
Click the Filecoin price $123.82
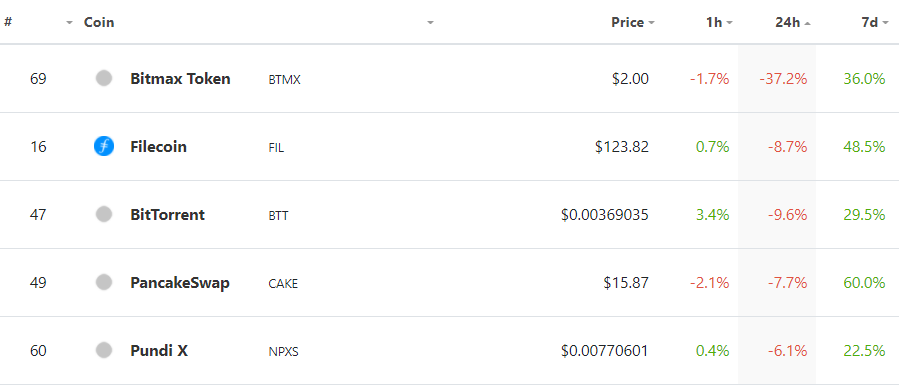tap(622, 147)
